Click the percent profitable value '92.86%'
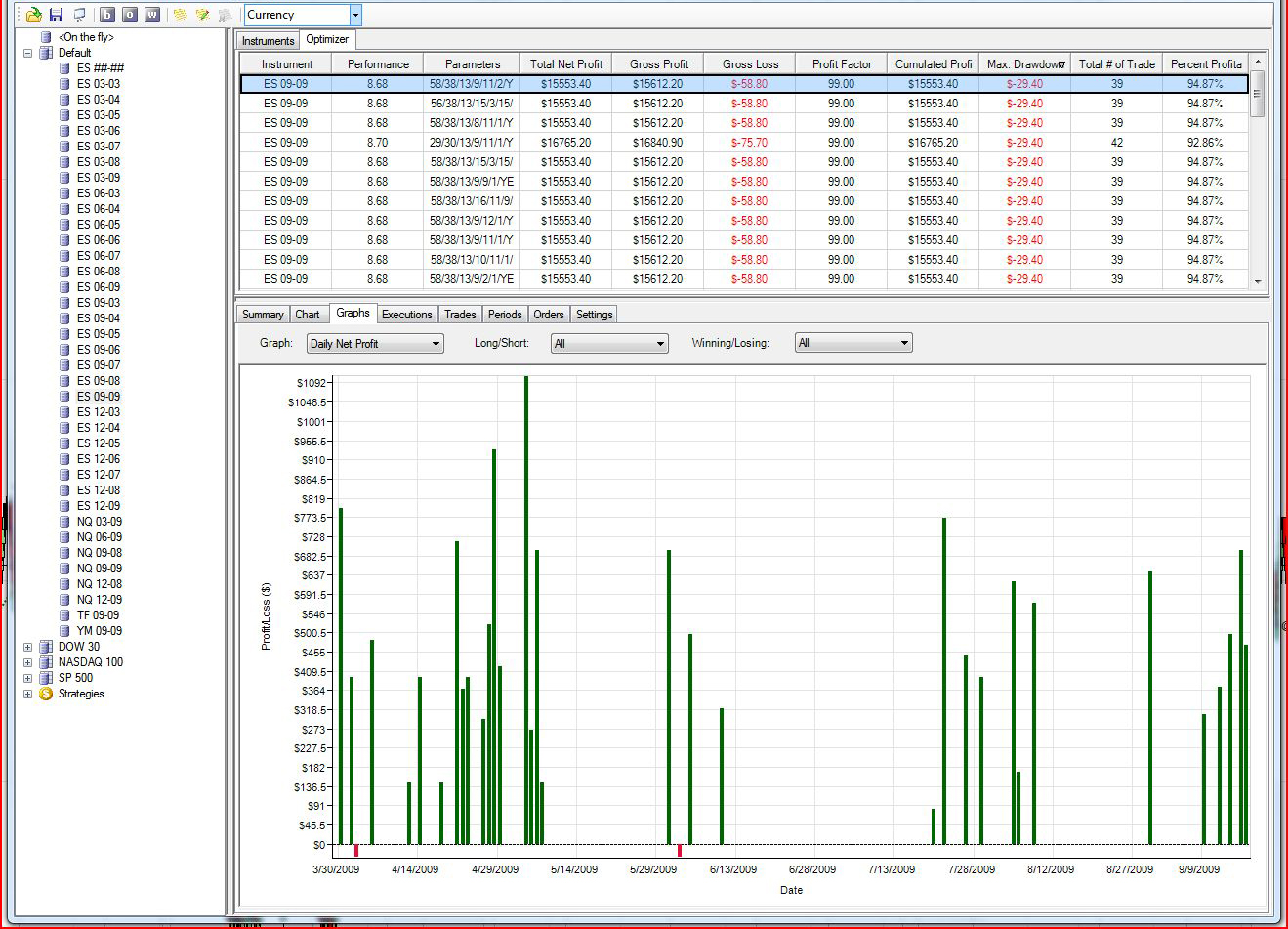Screen dimensions: 1288x929 click(x=1205, y=143)
